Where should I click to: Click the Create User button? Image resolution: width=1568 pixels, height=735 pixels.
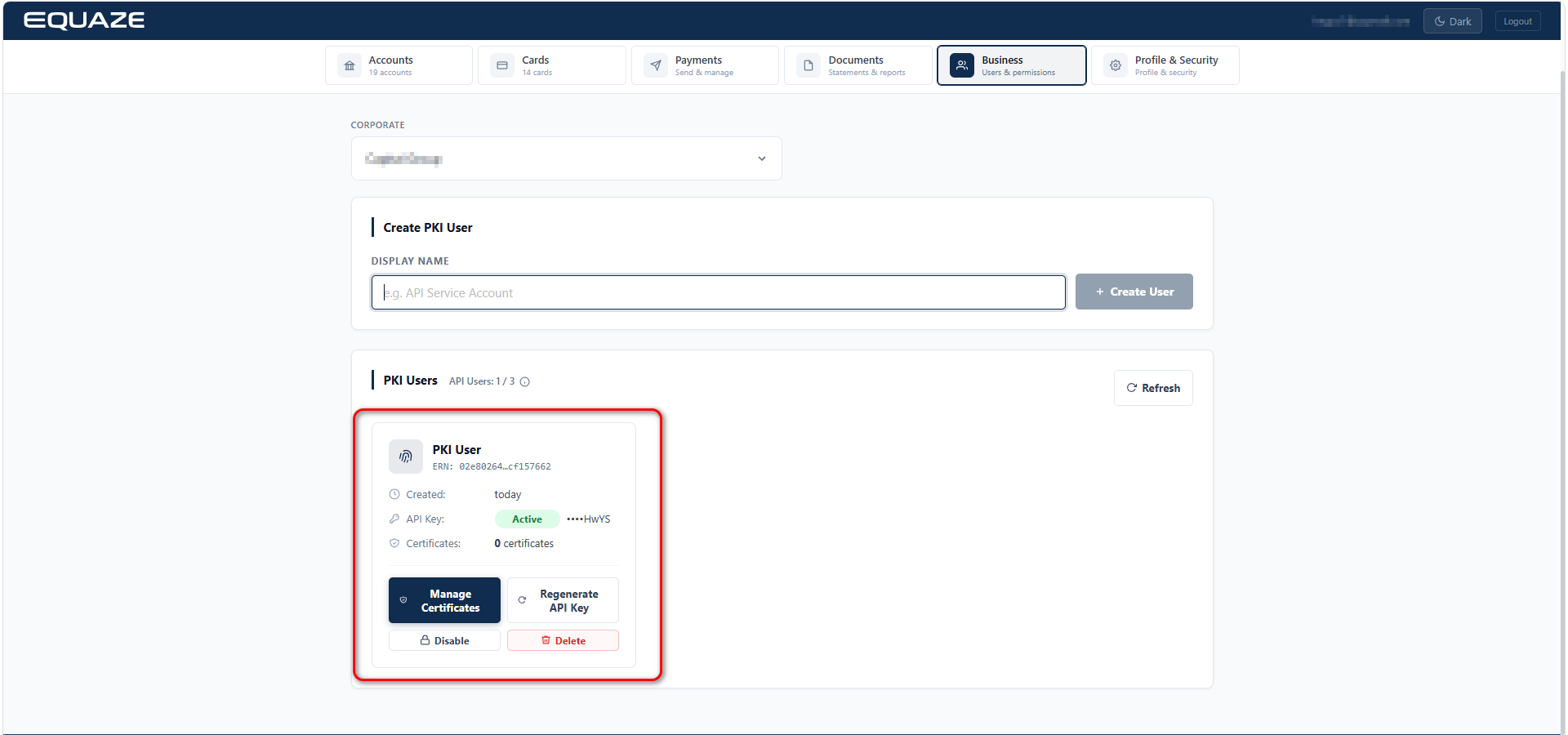1134,292
